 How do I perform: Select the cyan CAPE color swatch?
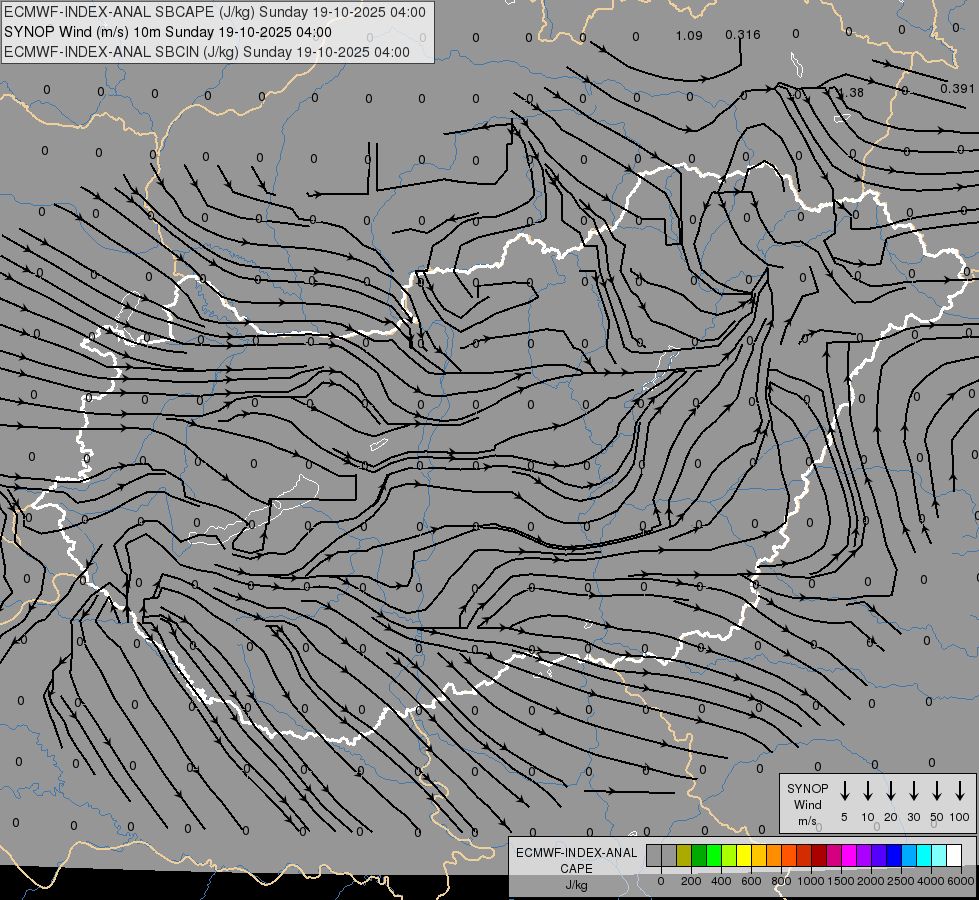click(924, 855)
